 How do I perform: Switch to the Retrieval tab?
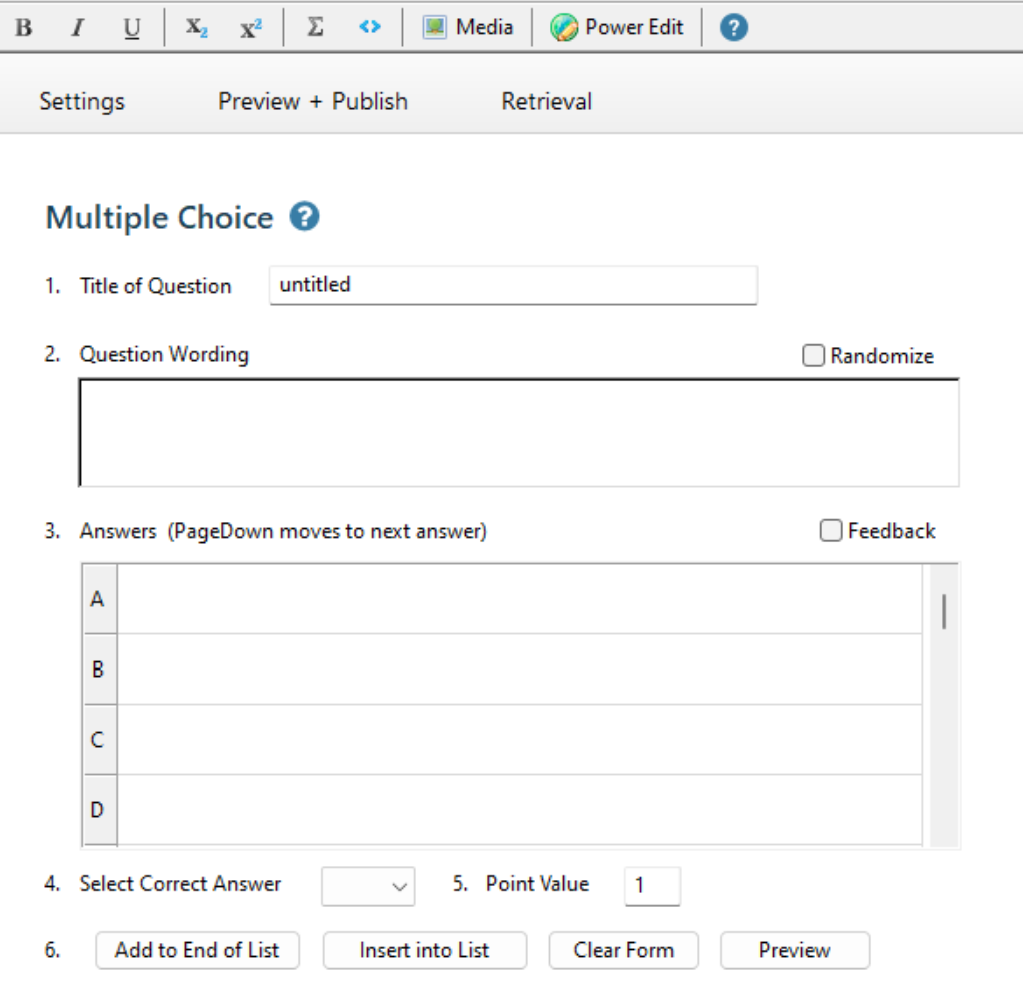[x=547, y=101]
